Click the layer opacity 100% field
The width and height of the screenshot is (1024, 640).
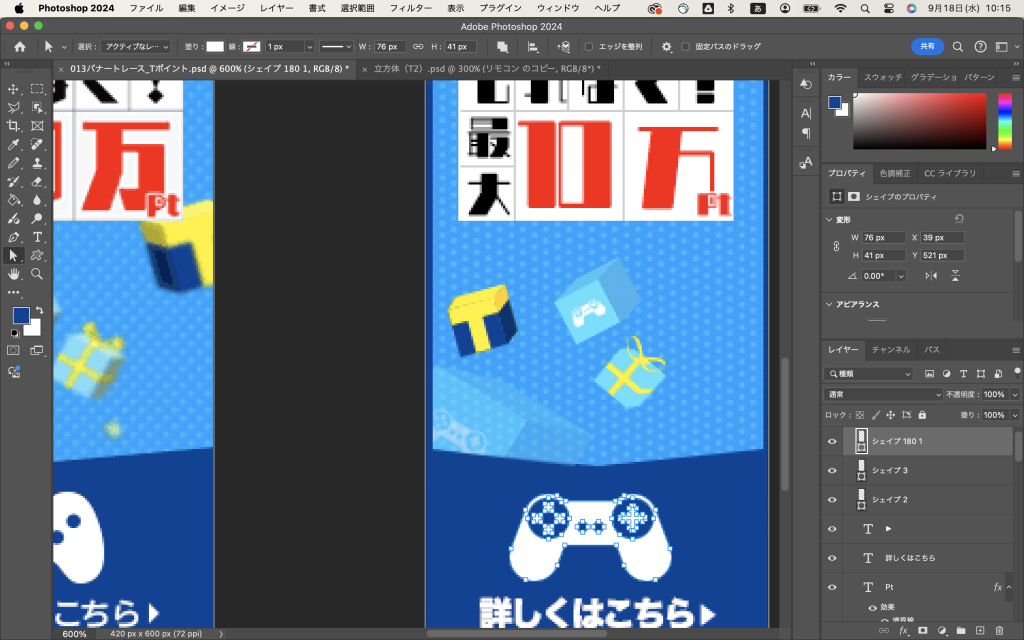pyautogui.click(x=994, y=394)
